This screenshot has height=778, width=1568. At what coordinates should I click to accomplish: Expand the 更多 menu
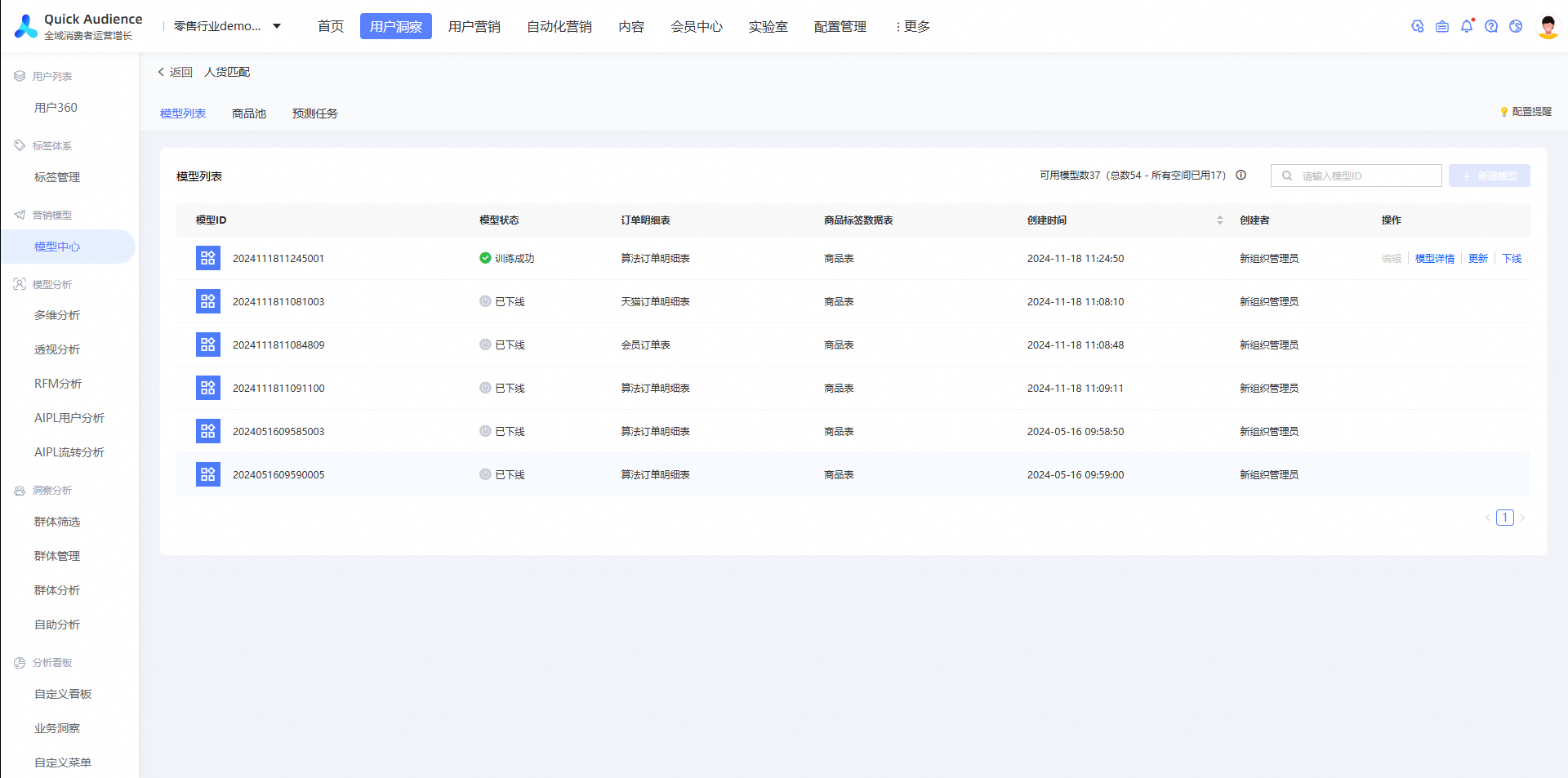tap(913, 26)
